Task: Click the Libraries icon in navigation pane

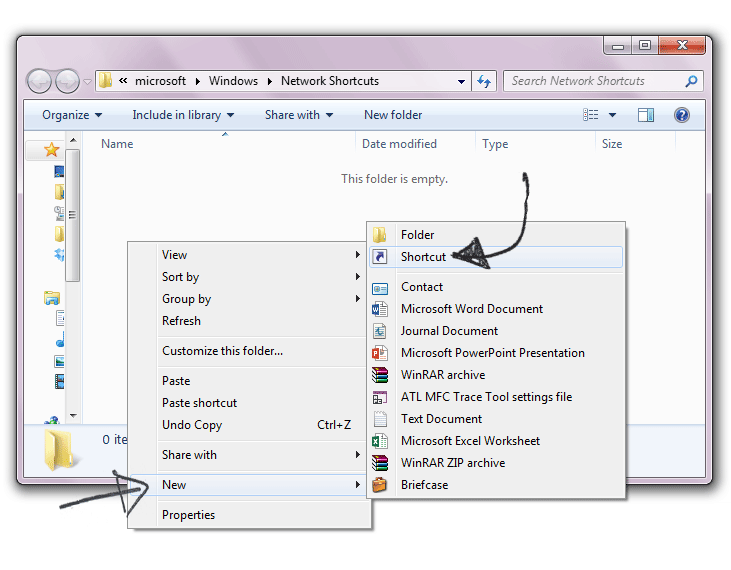Action: point(52,298)
